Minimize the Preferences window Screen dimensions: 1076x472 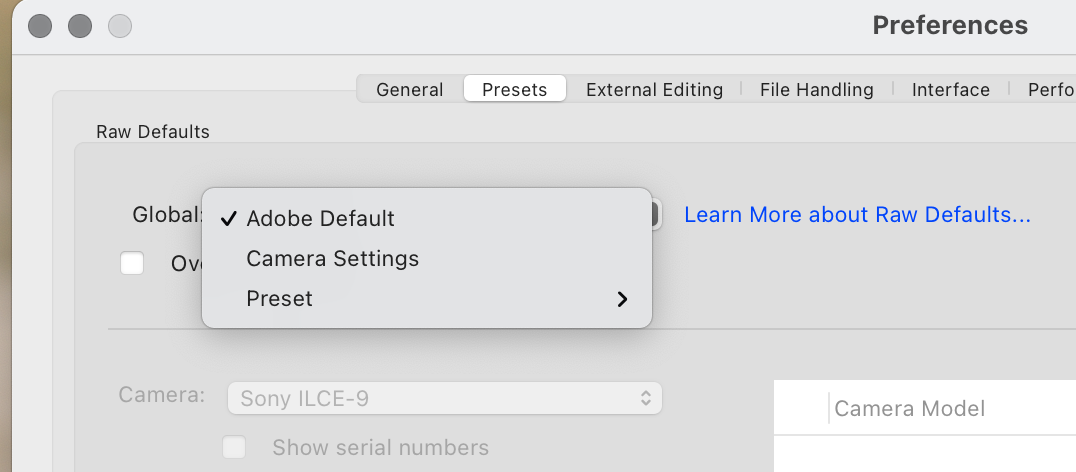coord(80,26)
